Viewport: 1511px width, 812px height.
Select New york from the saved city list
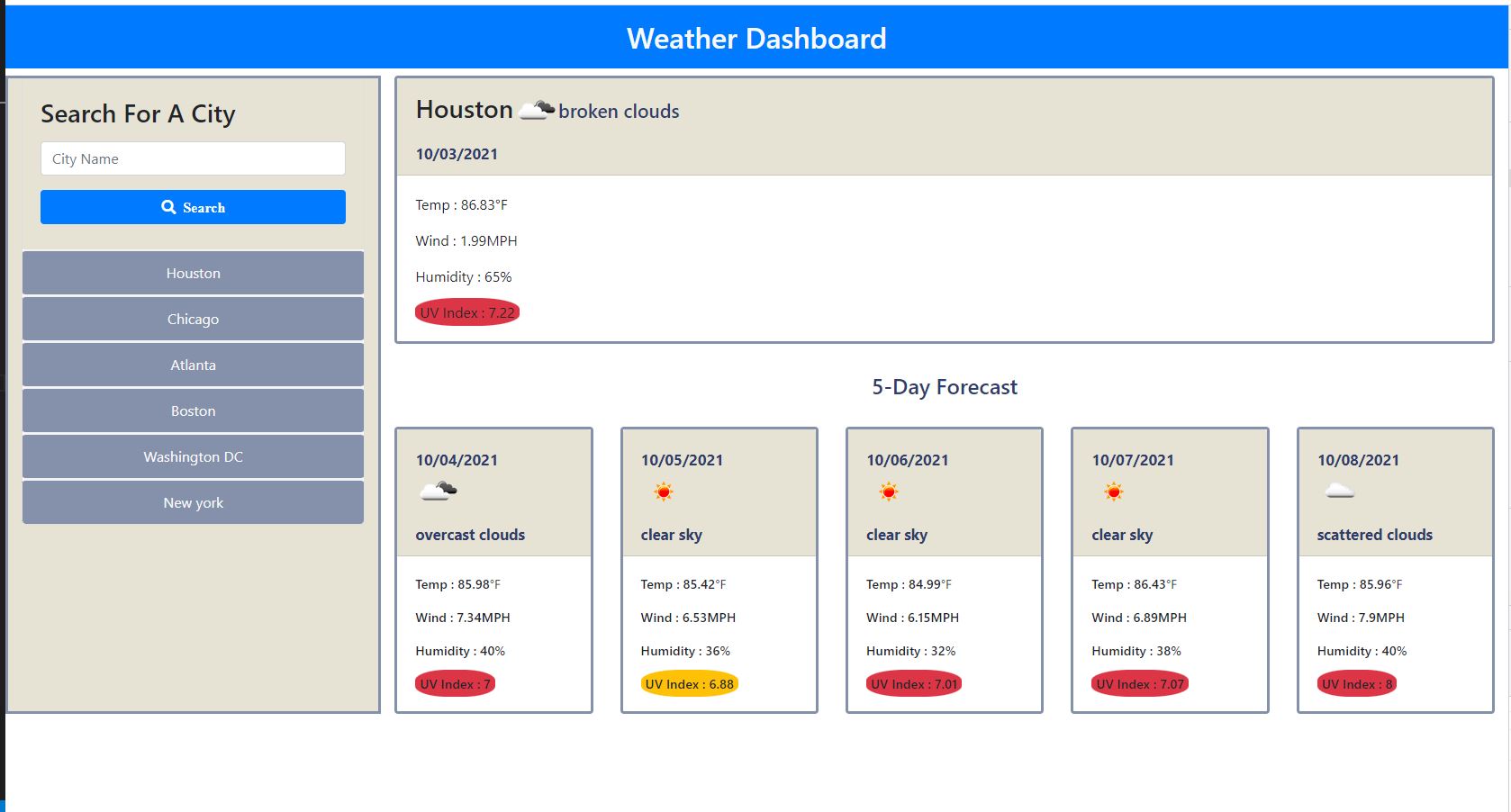tap(192, 502)
